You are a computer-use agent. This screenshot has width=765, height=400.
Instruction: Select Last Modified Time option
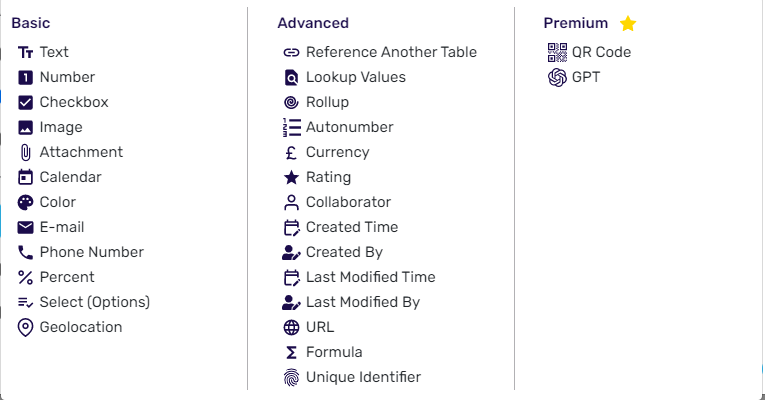tap(359, 277)
